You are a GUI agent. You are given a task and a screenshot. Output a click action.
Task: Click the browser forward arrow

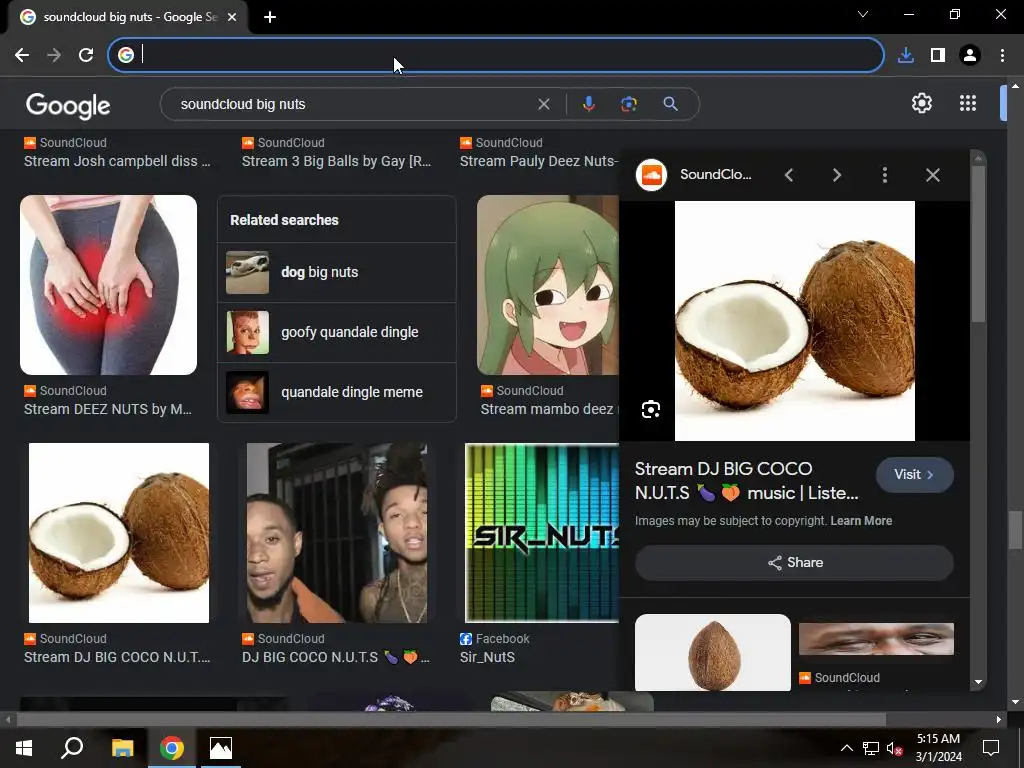tap(54, 55)
